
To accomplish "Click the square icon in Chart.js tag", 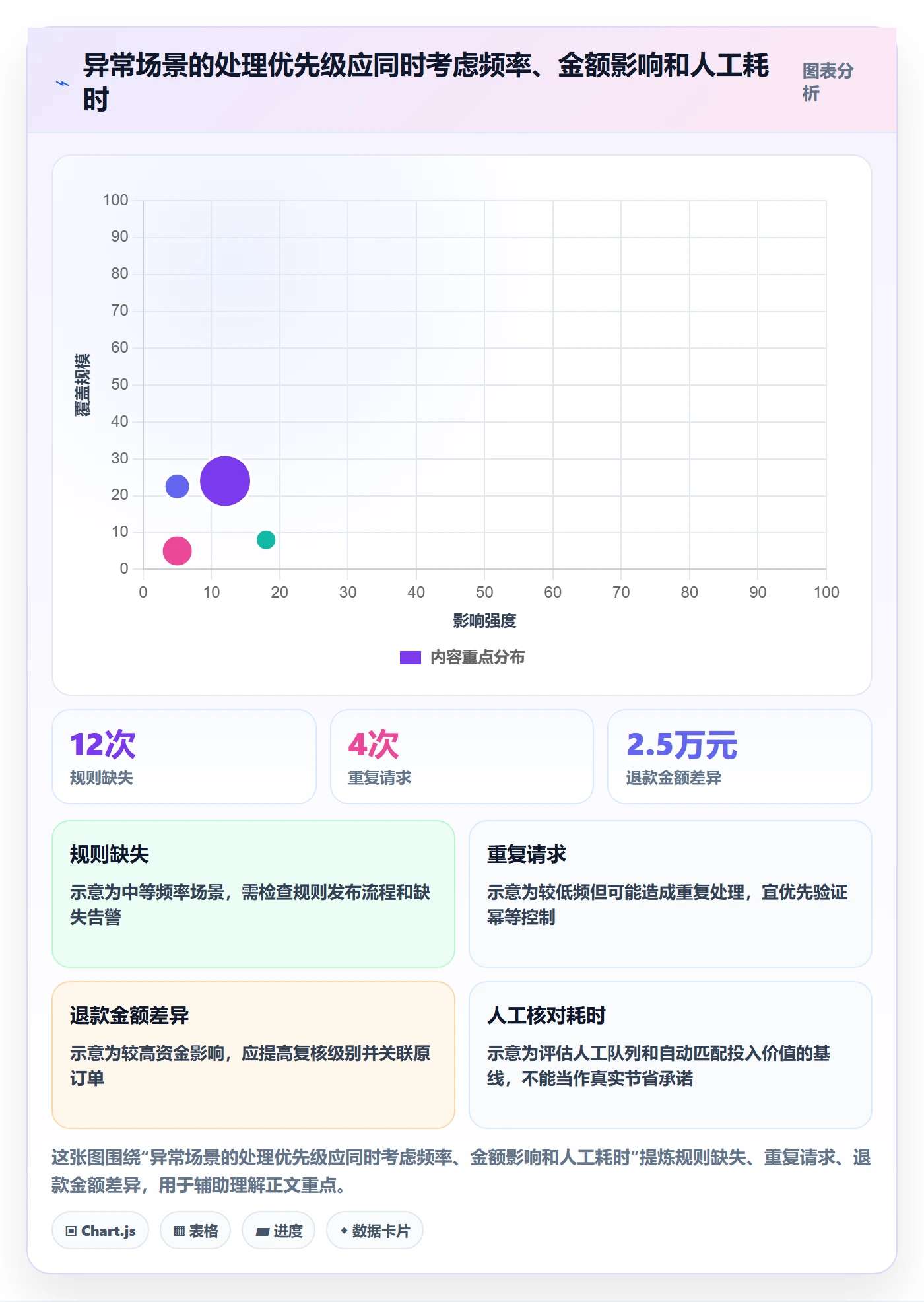I will 71,1231.
